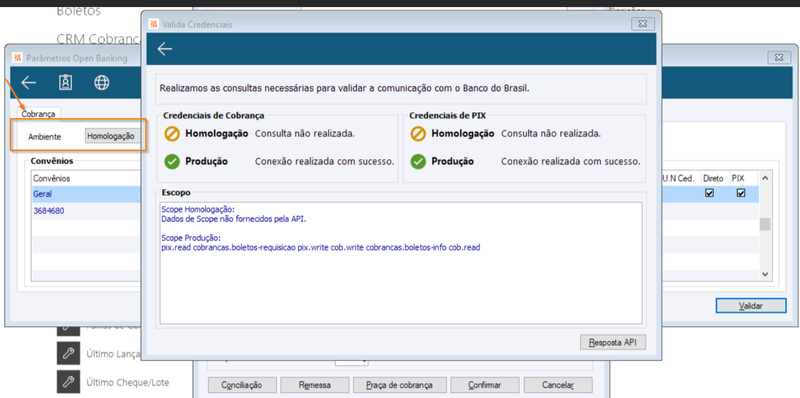Click the wrench icon beside Último Cheque/Lote
Viewport: 800px width, 398px height.
coord(68,382)
